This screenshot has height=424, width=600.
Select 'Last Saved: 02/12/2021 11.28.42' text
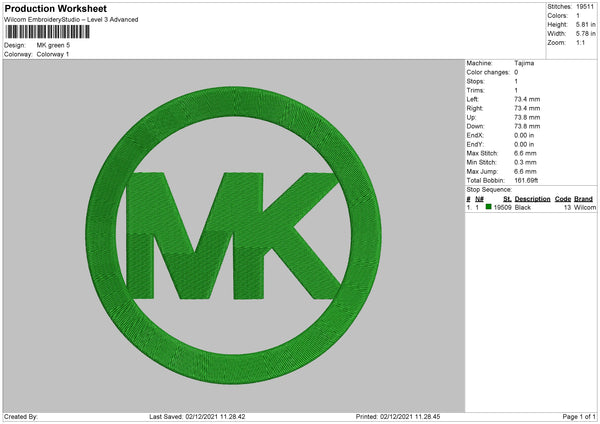[197, 417]
